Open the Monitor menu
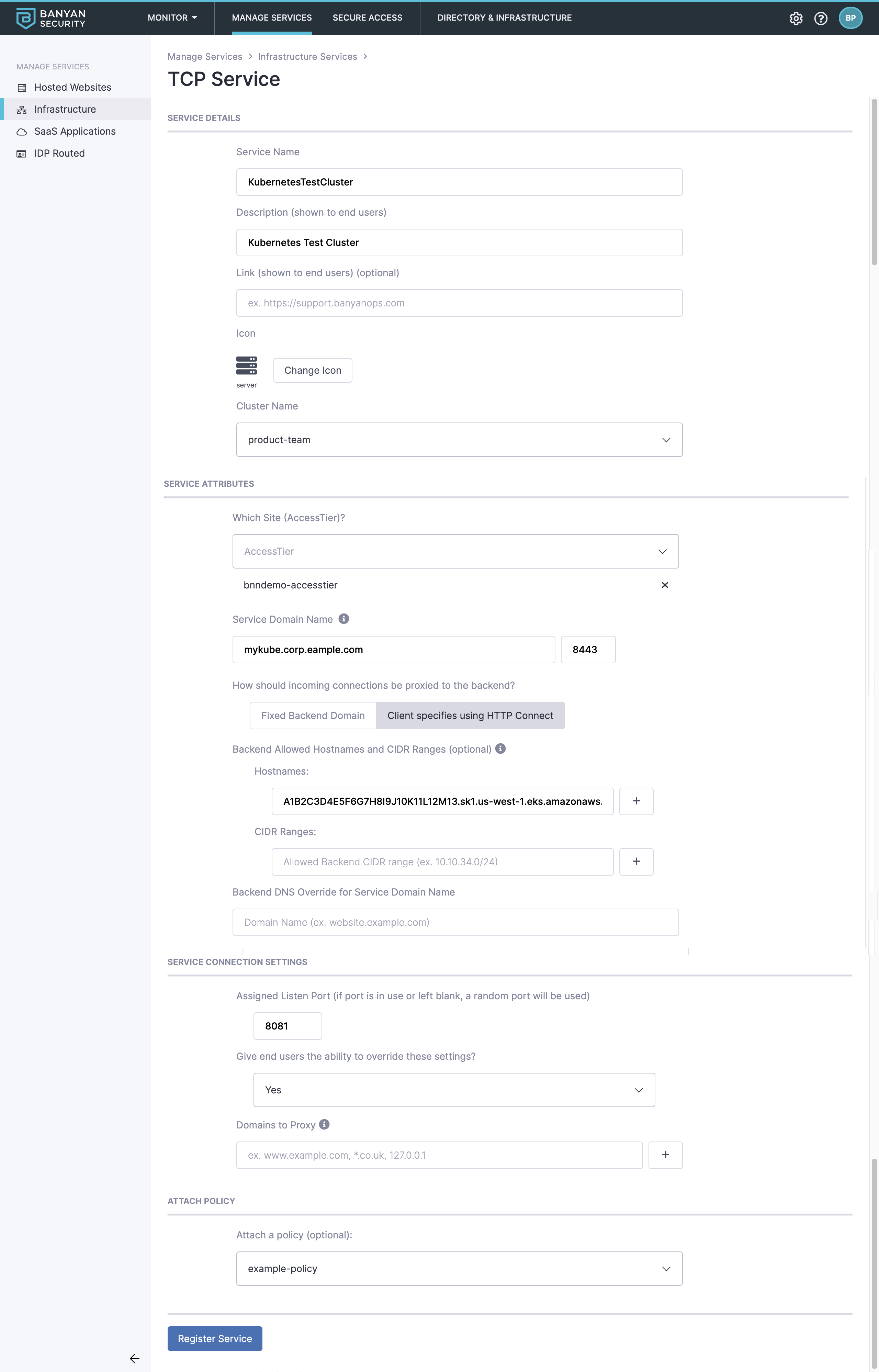The width and height of the screenshot is (879, 1372). [x=172, y=18]
